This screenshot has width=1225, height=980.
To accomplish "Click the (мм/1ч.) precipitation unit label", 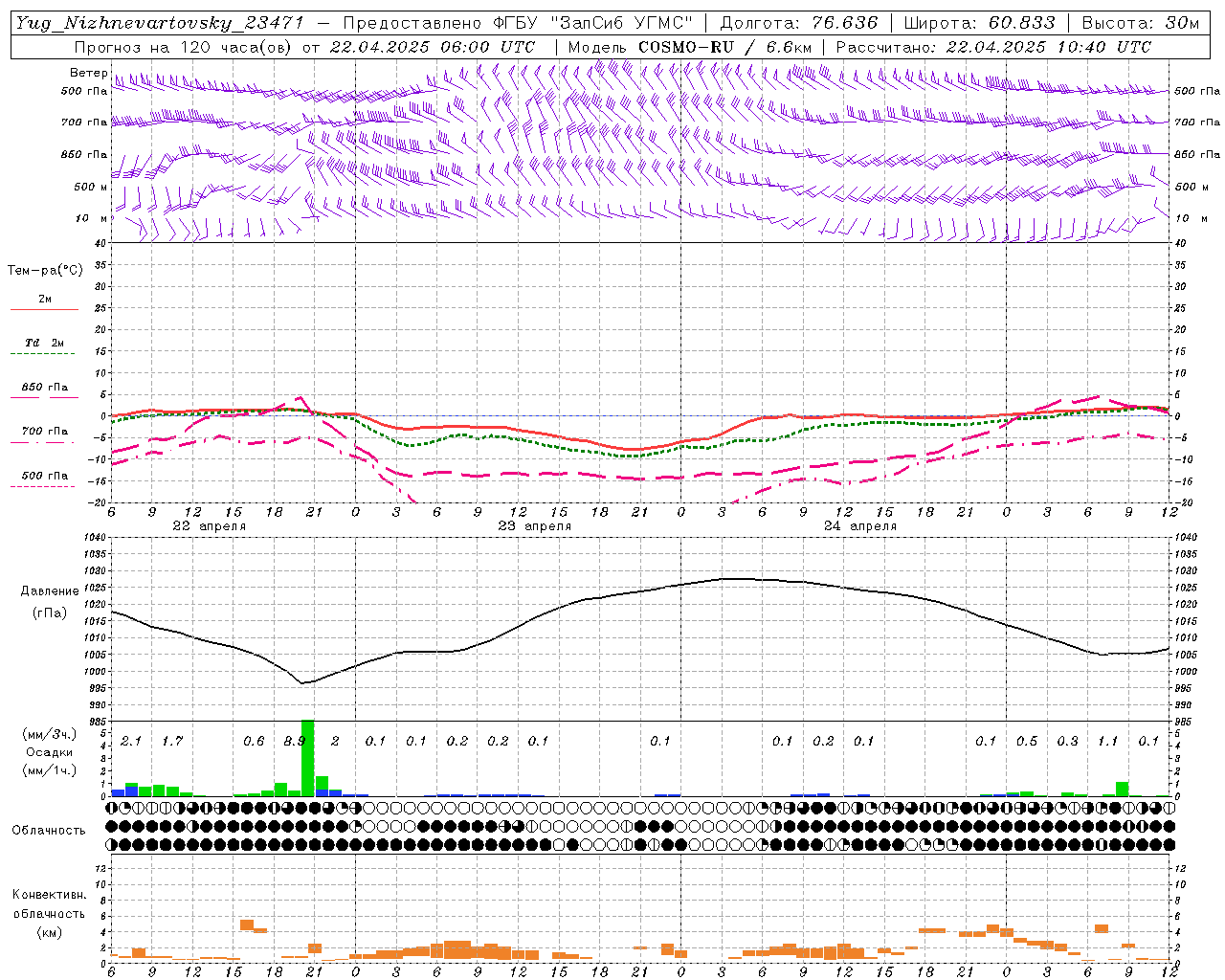I will [49, 770].
